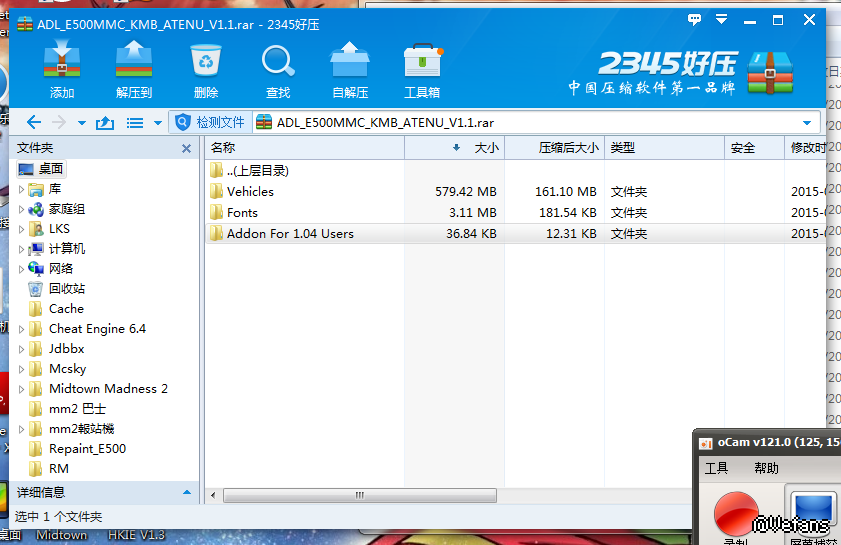The width and height of the screenshot is (841, 545).
Task: Click the 181.54 KB compressed size
Action: 567,212
